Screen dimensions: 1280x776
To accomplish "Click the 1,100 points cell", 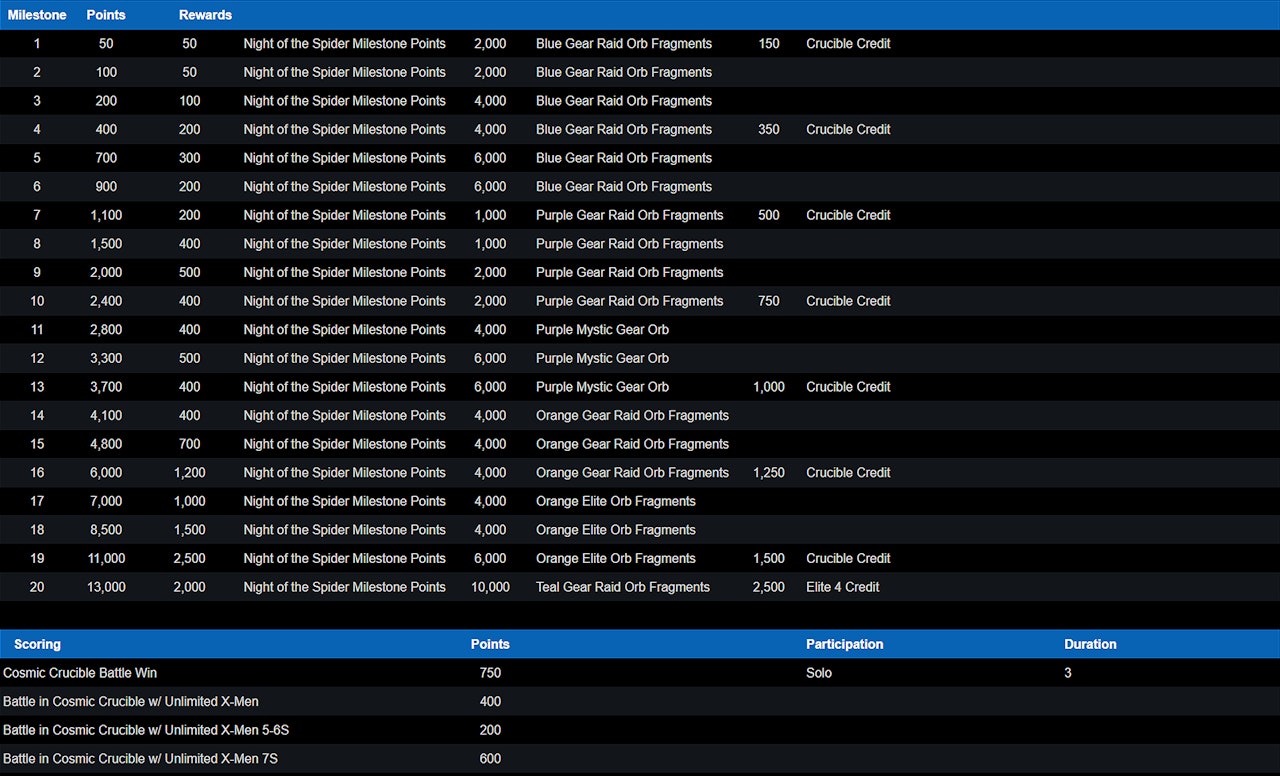I will [106, 215].
